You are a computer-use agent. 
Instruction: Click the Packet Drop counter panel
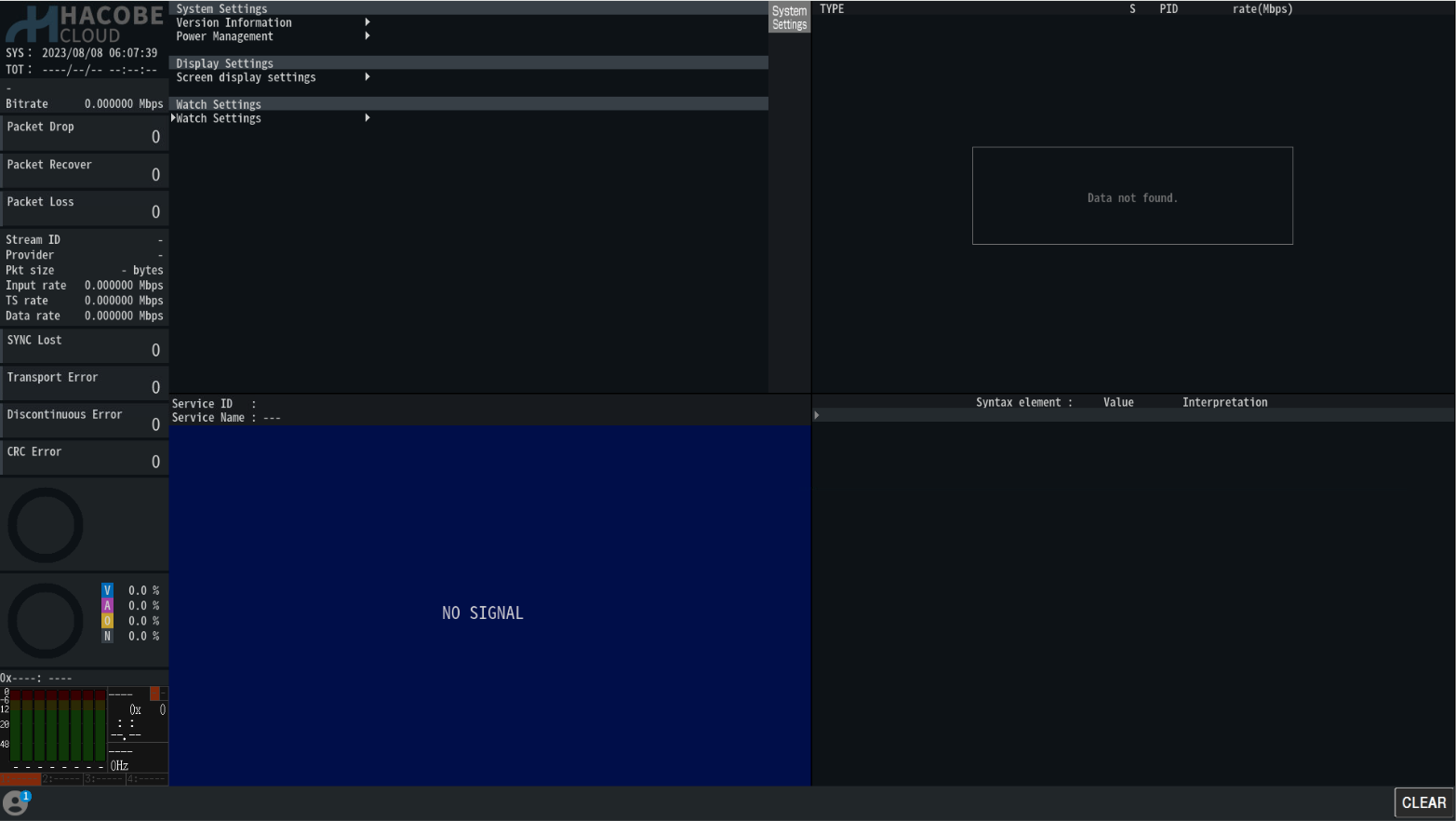[x=84, y=133]
